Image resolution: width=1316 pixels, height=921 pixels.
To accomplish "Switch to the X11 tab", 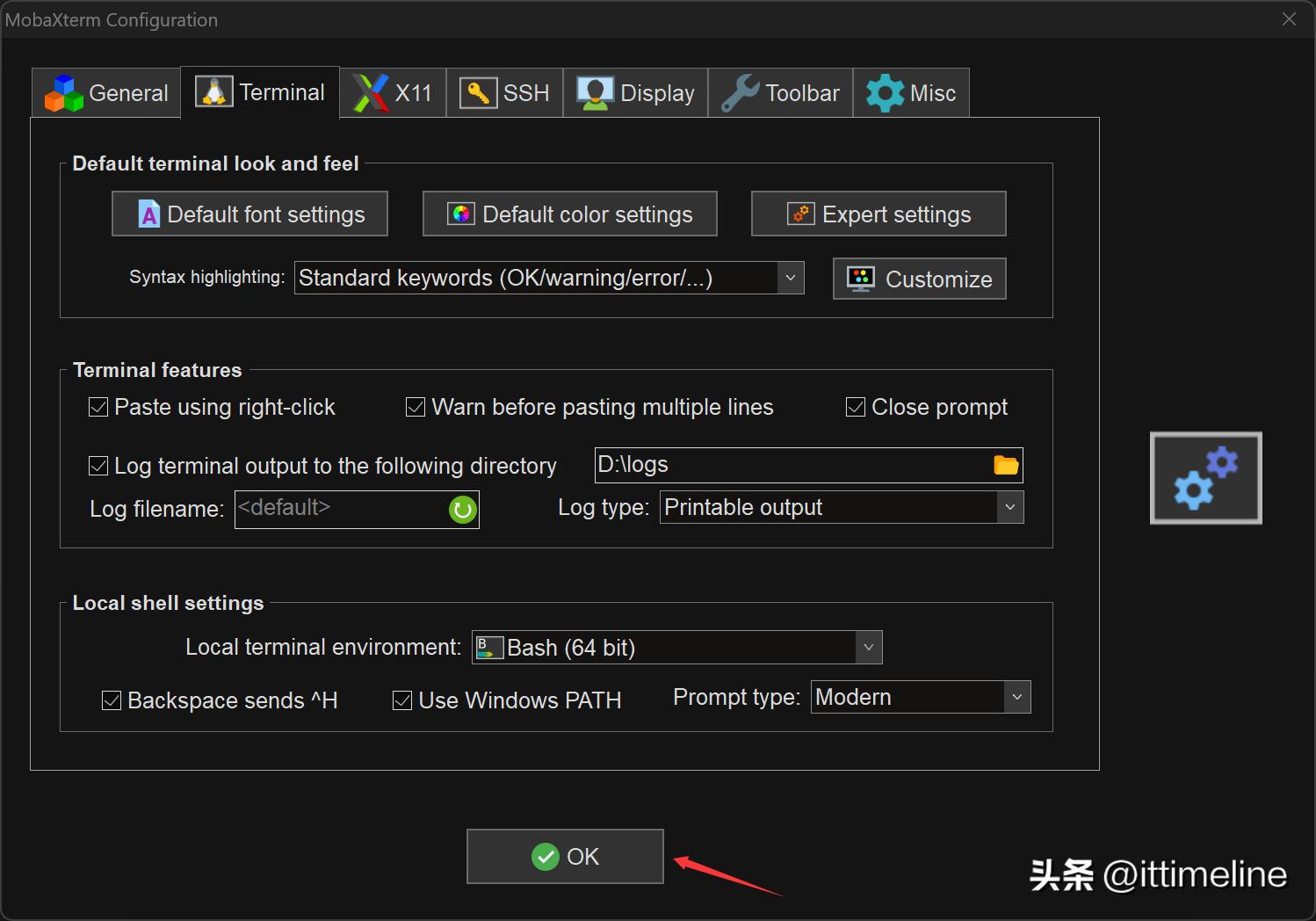I will (393, 93).
